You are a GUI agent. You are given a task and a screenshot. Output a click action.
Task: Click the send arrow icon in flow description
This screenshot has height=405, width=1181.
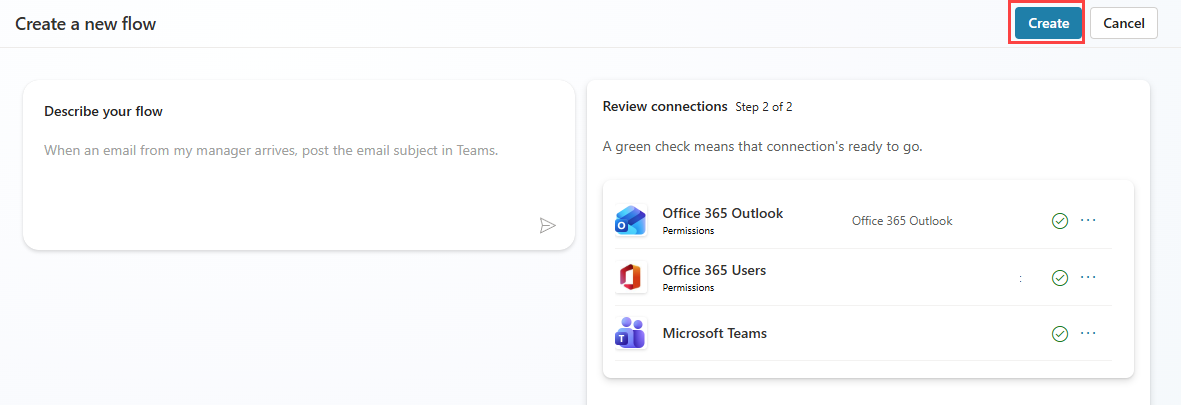(x=548, y=225)
